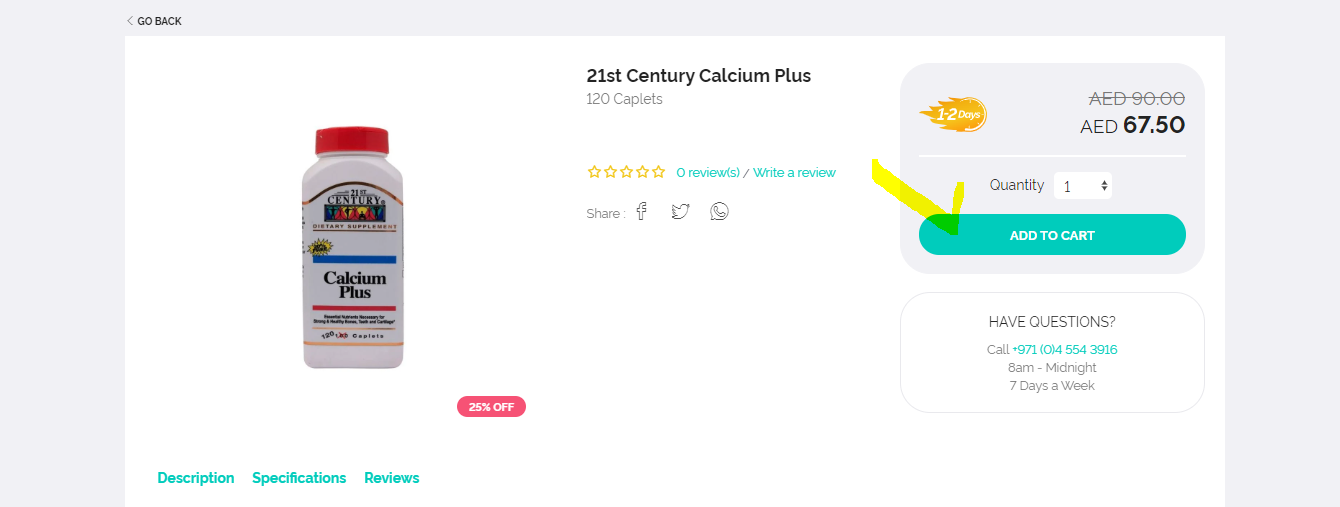Go back using the Go Back link
Viewport: 1340px width, 507px height.
pos(155,21)
